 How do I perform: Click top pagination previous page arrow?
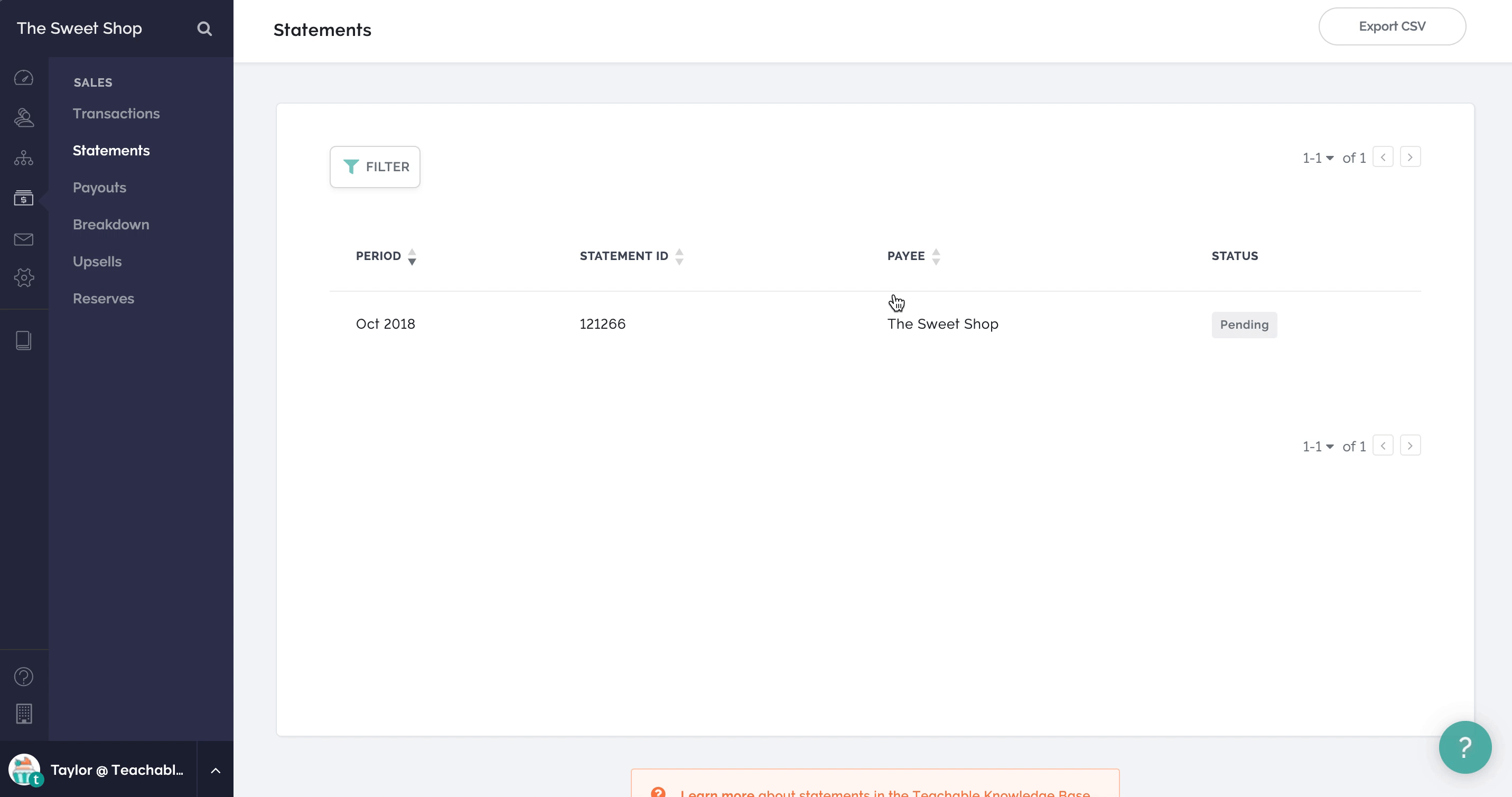click(1383, 157)
